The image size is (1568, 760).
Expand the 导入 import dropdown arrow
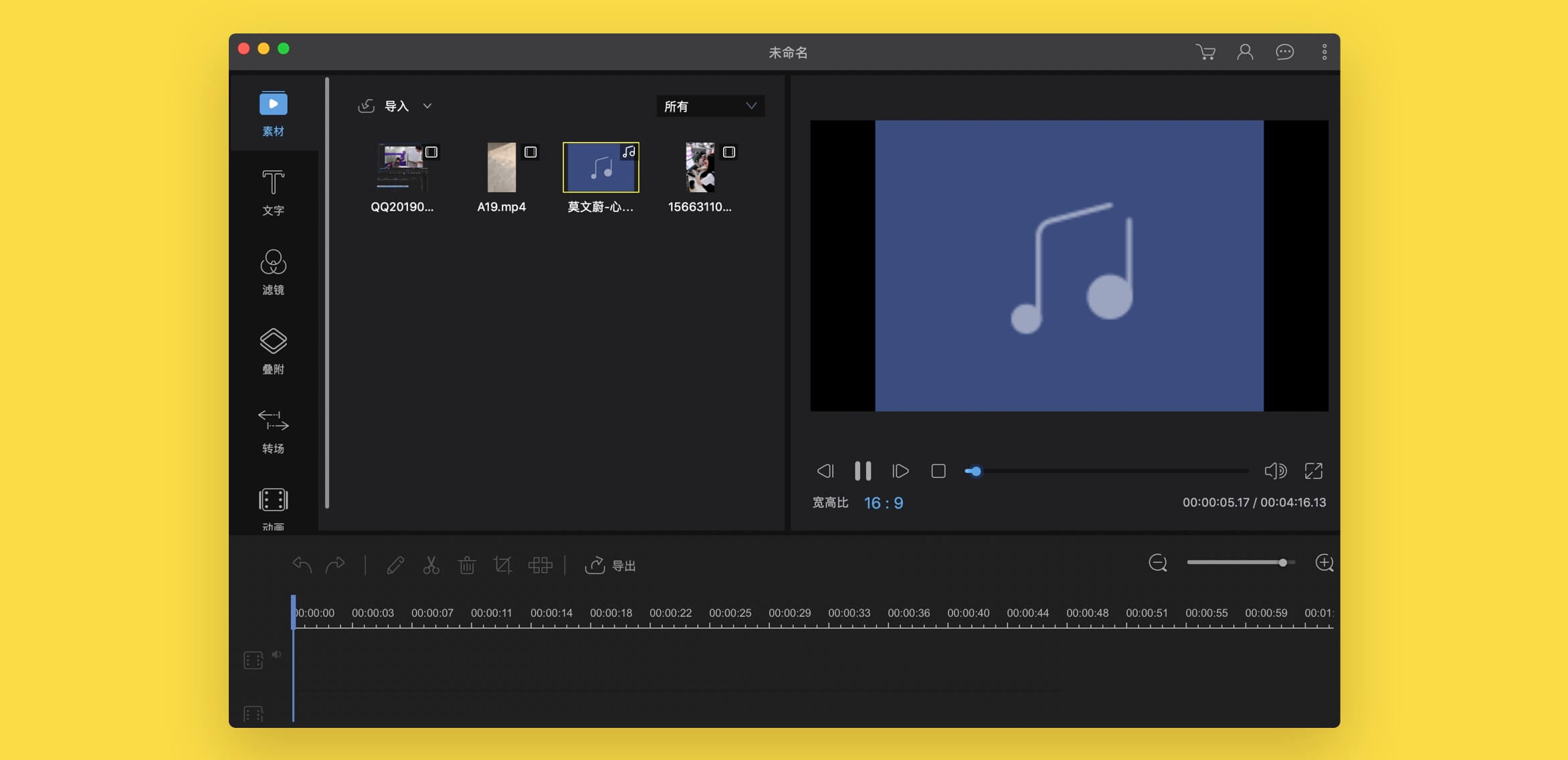(x=427, y=106)
